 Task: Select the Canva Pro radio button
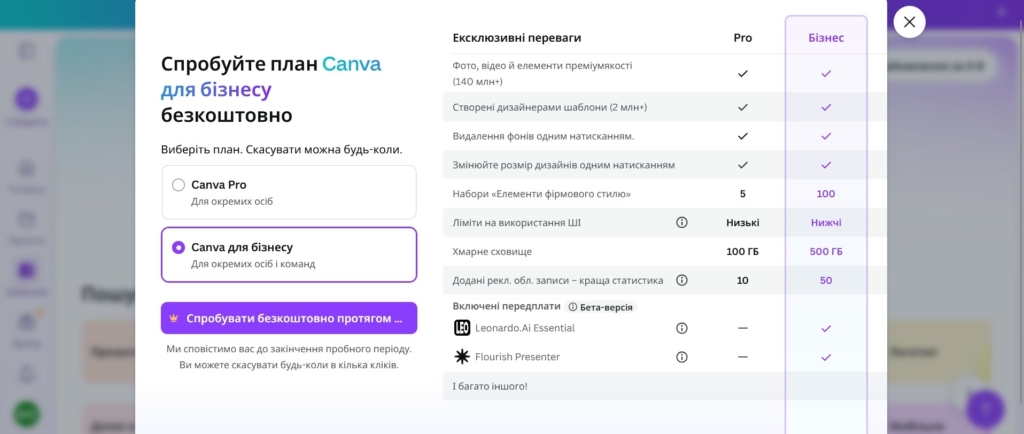pos(178,185)
